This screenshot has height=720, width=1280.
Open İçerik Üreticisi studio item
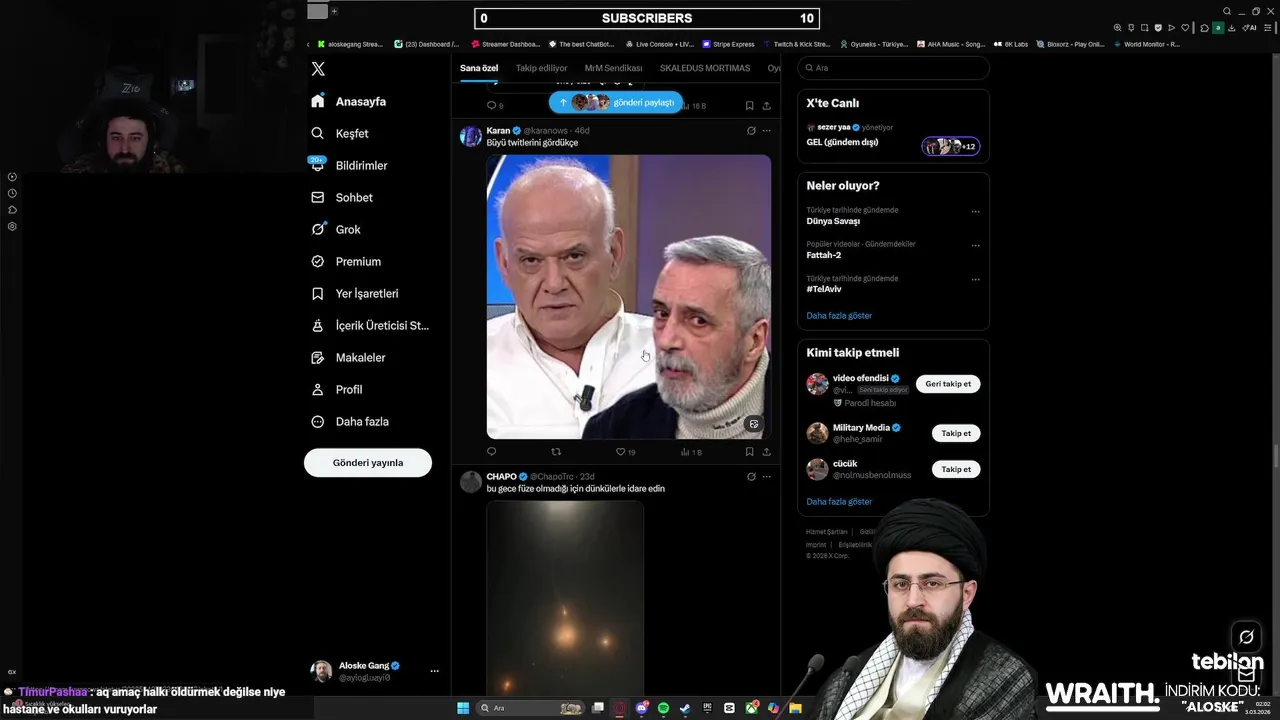(x=370, y=325)
